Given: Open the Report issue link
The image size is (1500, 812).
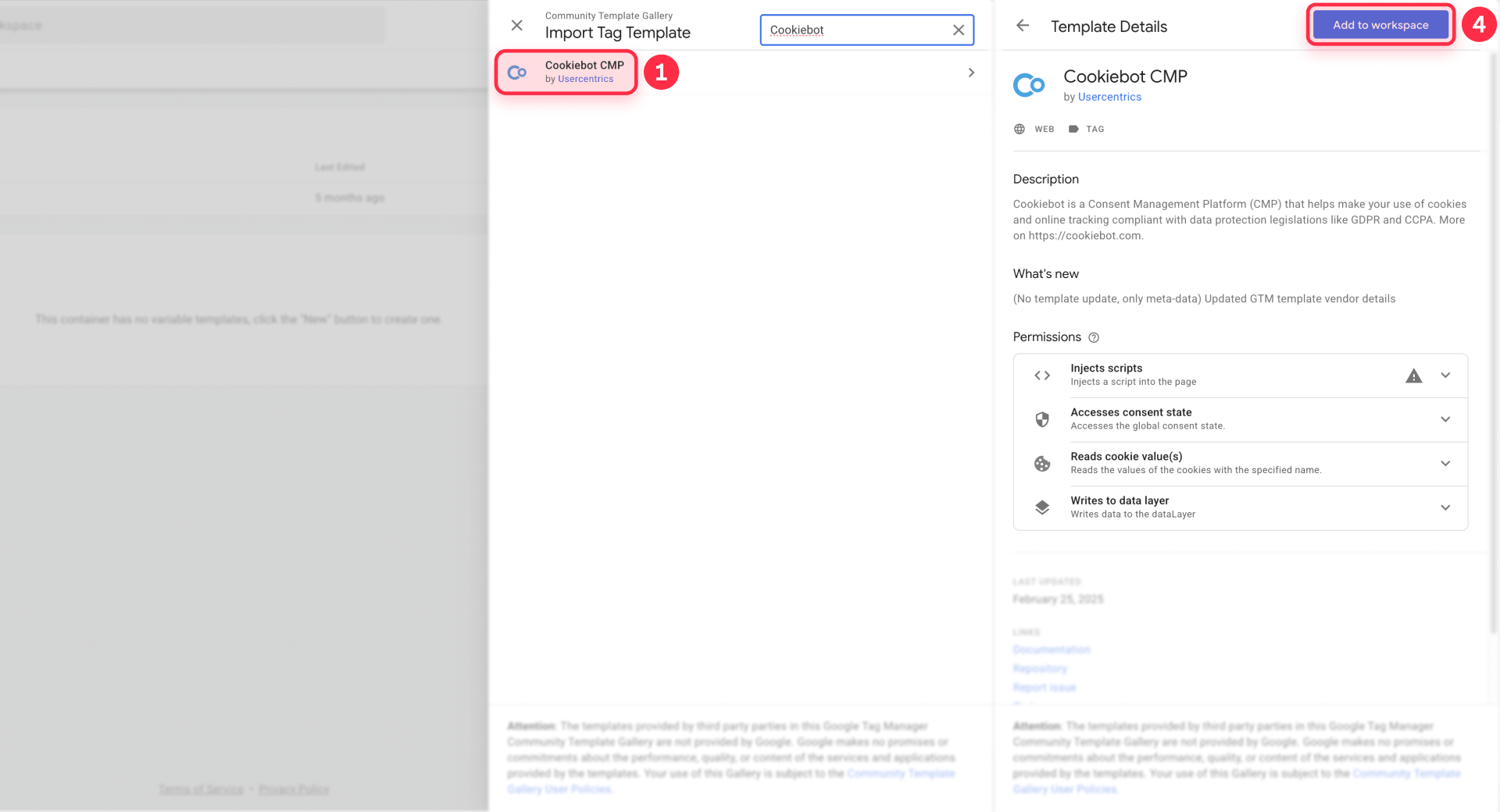Looking at the screenshot, I should point(1045,687).
